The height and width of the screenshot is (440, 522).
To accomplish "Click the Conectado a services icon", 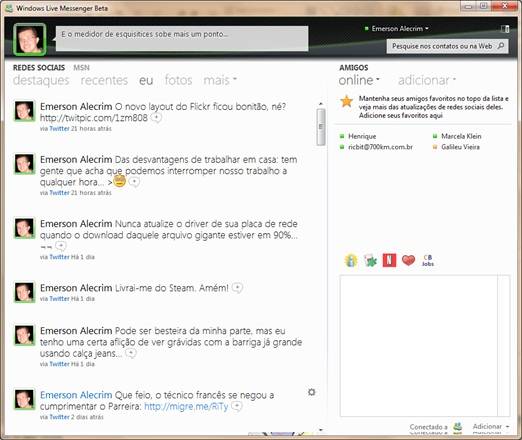I will [x=458, y=427].
